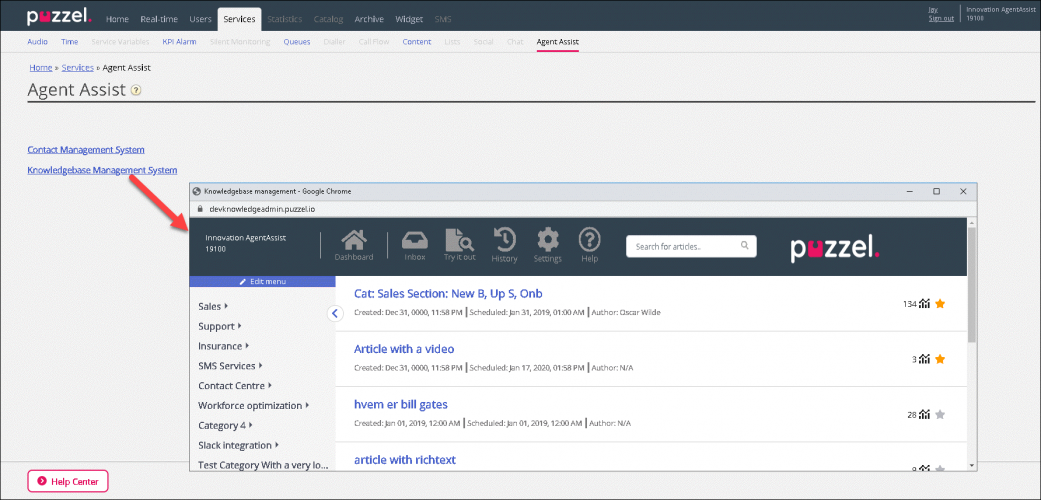1041x500 pixels.
Task: Click the Joy user name link
Action: 933,9
